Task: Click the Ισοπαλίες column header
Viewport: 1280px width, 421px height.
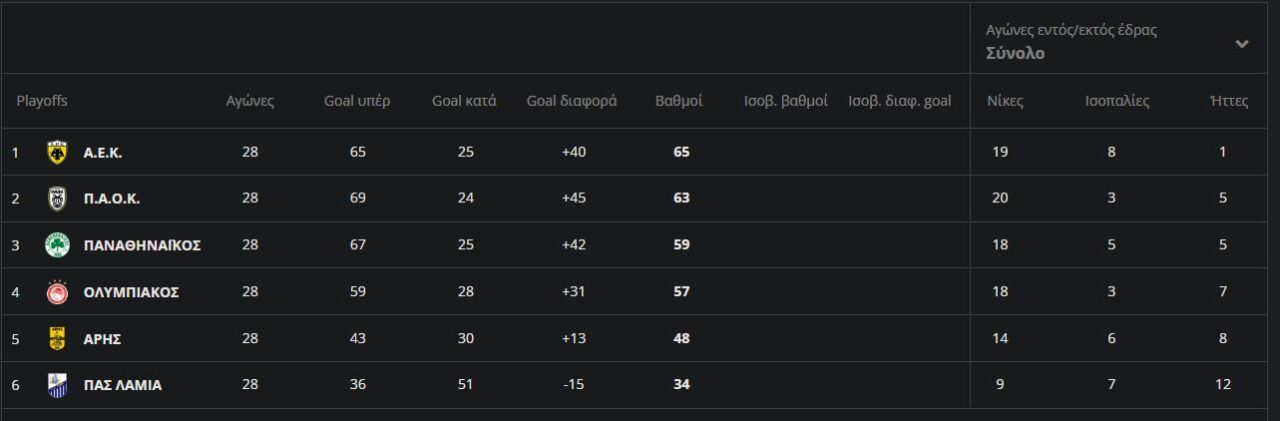Action: (x=1117, y=101)
